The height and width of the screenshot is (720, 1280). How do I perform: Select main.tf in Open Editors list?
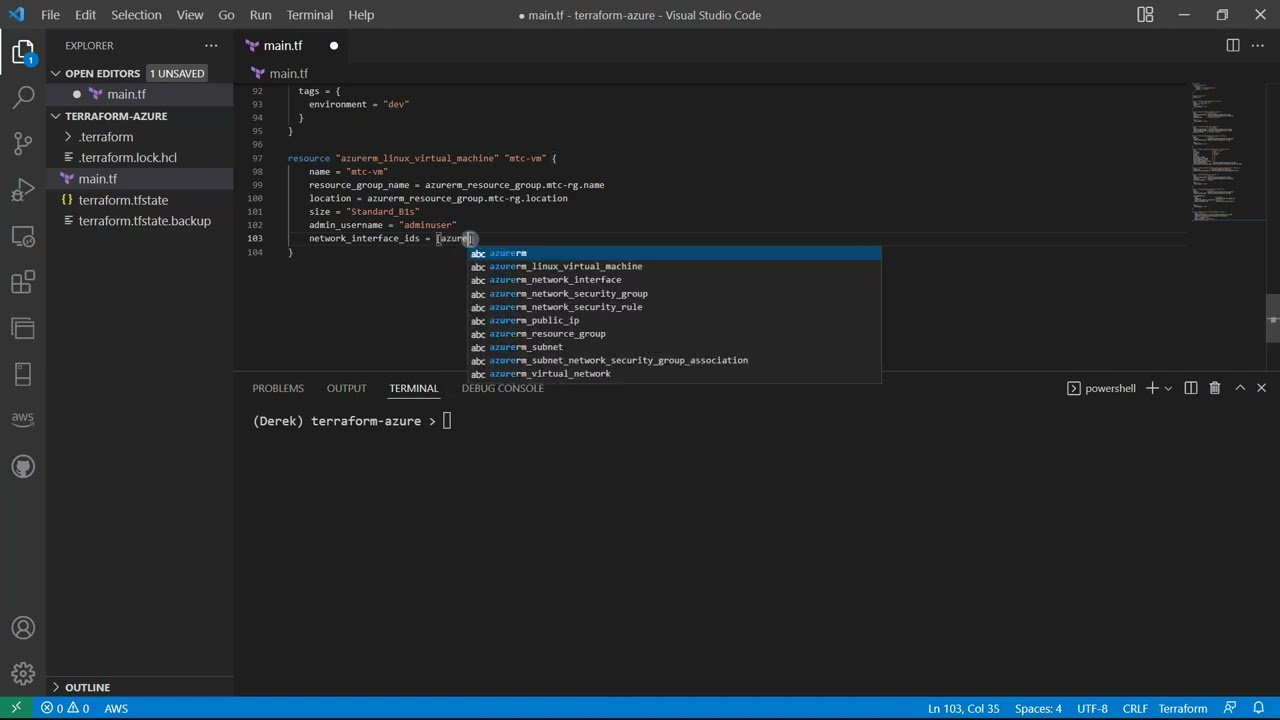coord(126,94)
